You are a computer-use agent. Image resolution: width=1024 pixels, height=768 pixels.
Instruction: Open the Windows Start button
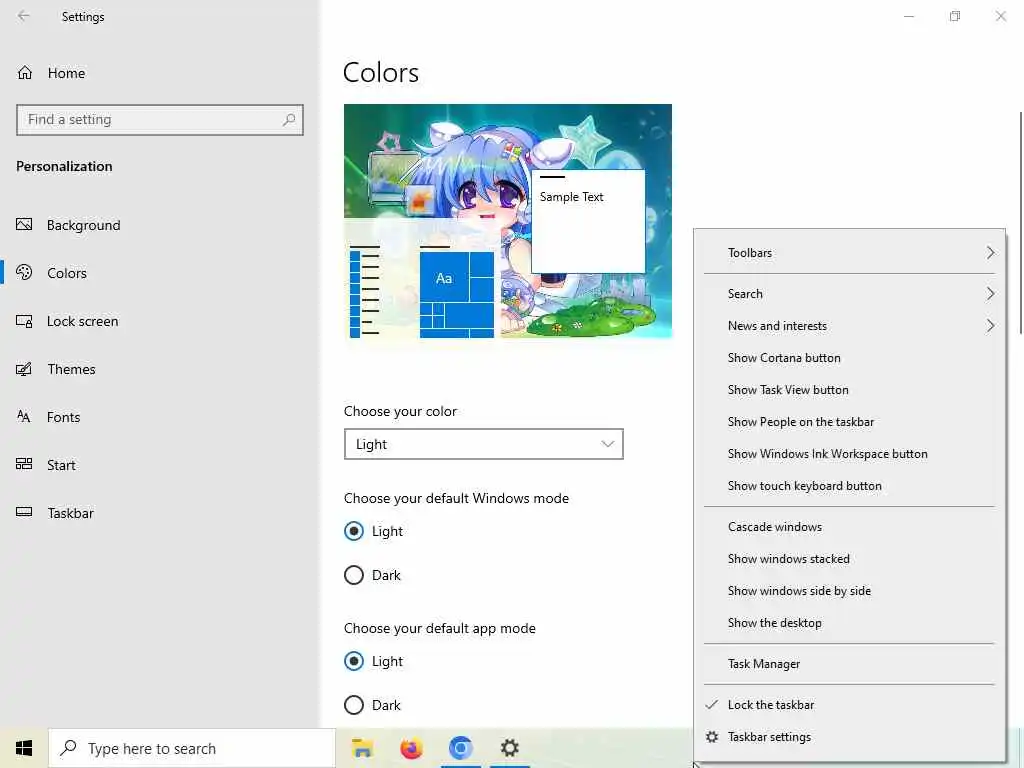[x=24, y=748]
